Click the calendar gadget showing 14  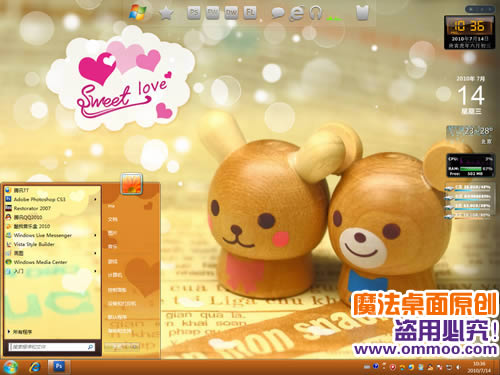click(471, 95)
